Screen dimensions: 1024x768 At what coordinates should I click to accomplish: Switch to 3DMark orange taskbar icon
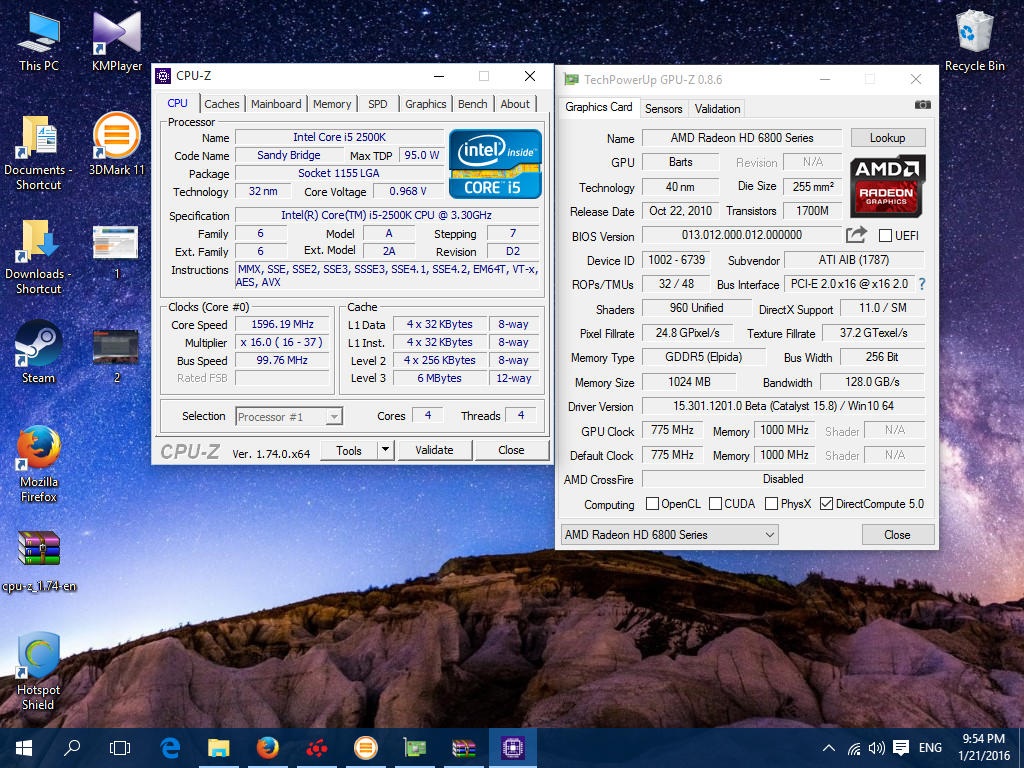(366, 748)
